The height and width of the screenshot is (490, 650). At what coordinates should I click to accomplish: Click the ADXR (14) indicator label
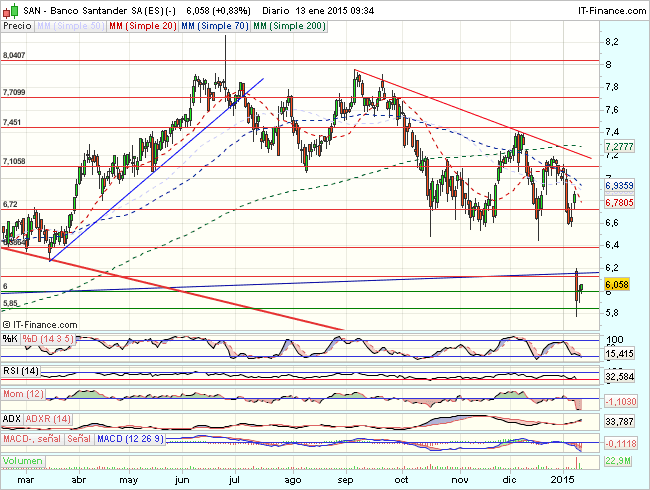tap(48, 419)
